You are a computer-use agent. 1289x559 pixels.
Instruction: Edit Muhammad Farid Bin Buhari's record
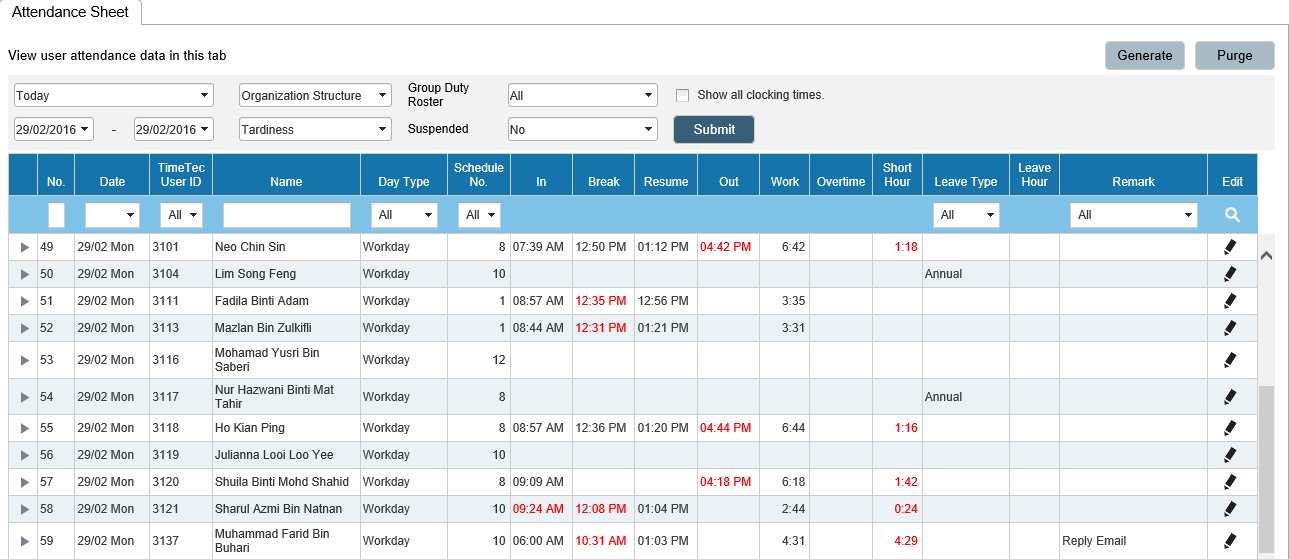tap(1230, 541)
